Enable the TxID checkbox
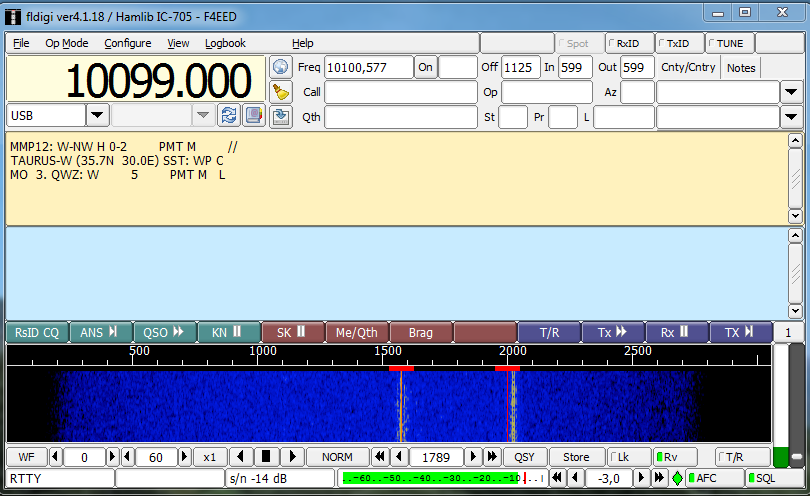 (x=679, y=44)
